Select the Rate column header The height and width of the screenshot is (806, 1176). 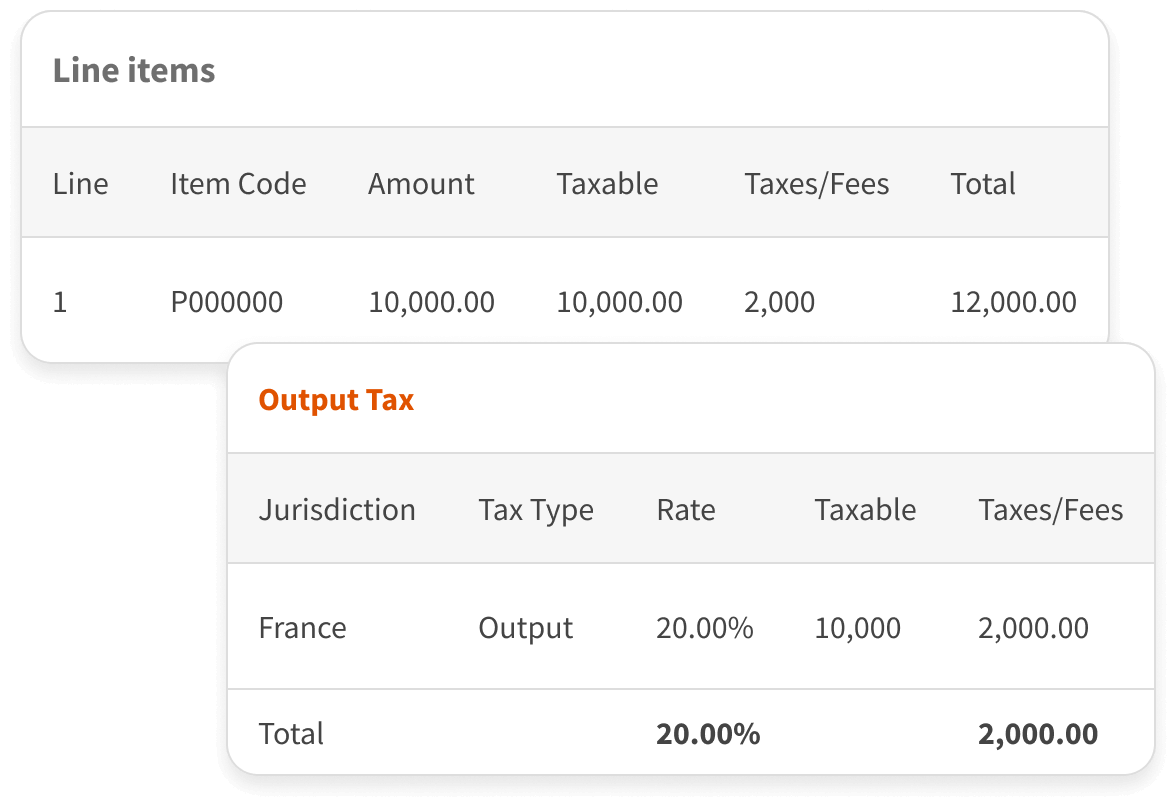click(x=686, y=510)
